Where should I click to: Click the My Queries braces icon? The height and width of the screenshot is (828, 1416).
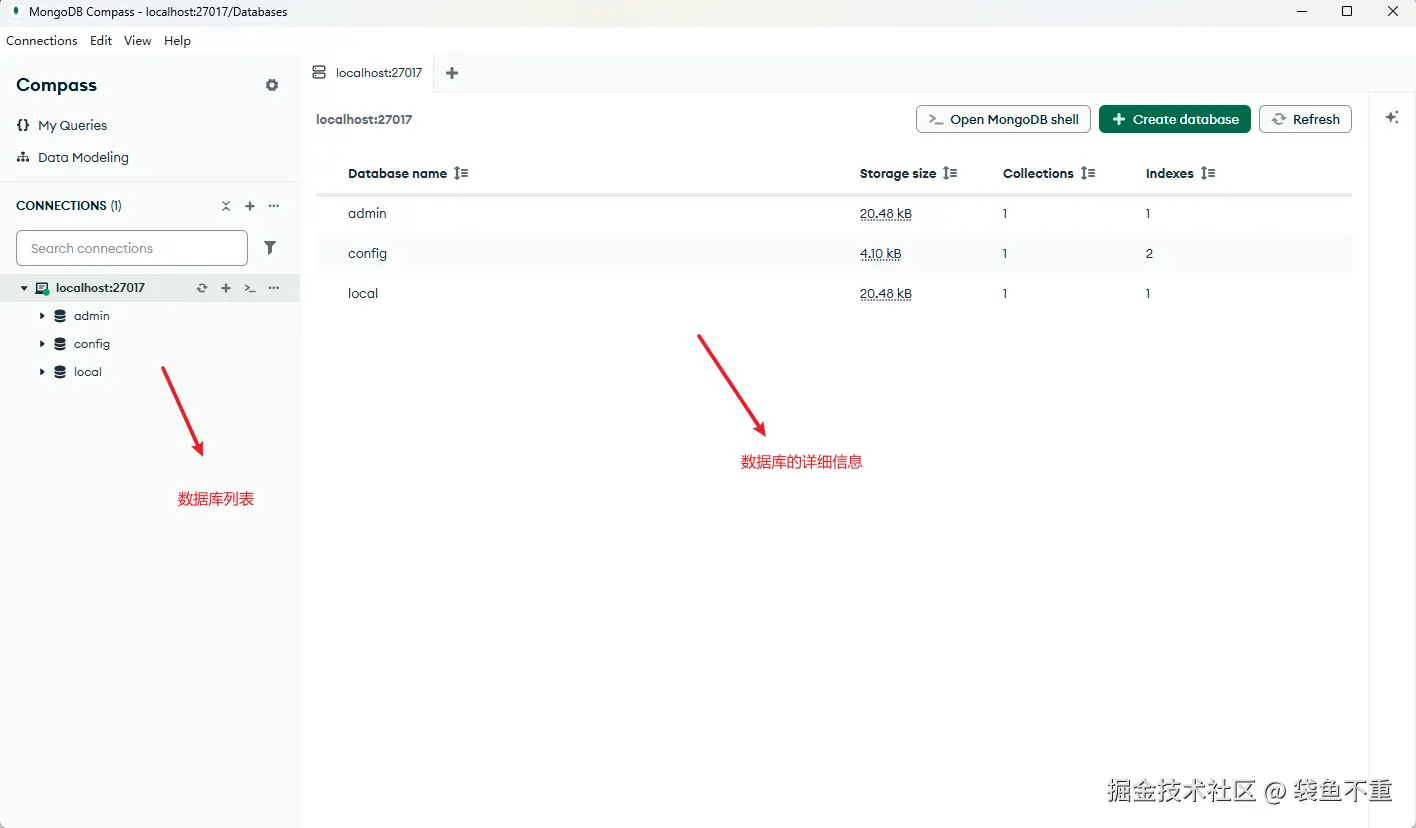pyautogui.click(x=23, y=125)
